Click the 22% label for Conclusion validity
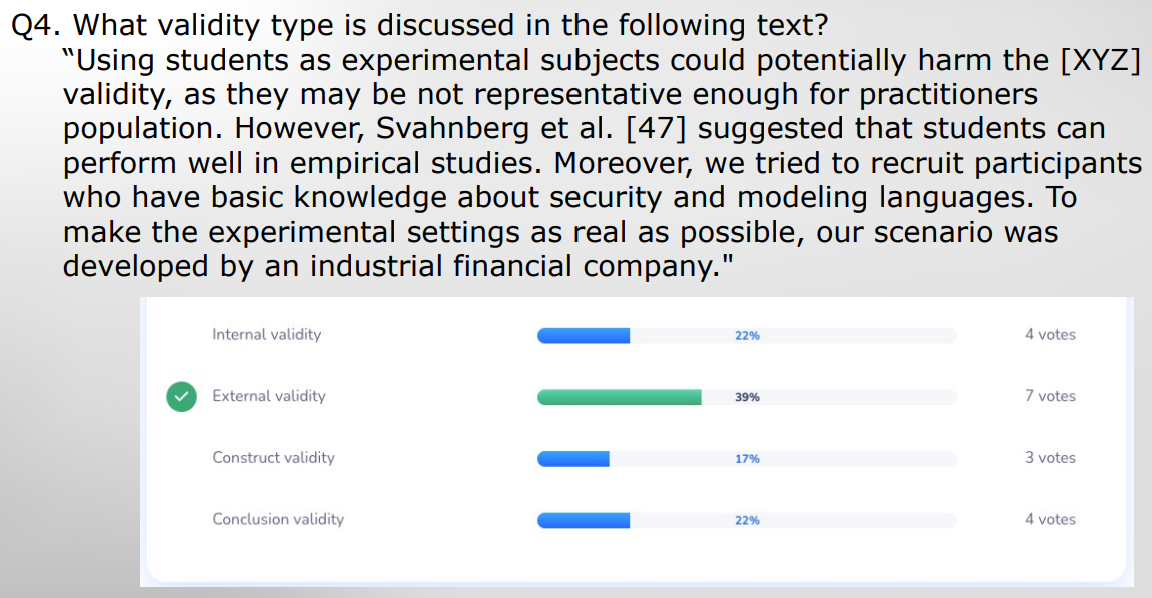The width and height of the screenshot is (1152, 598). click(x=747, y=521)
